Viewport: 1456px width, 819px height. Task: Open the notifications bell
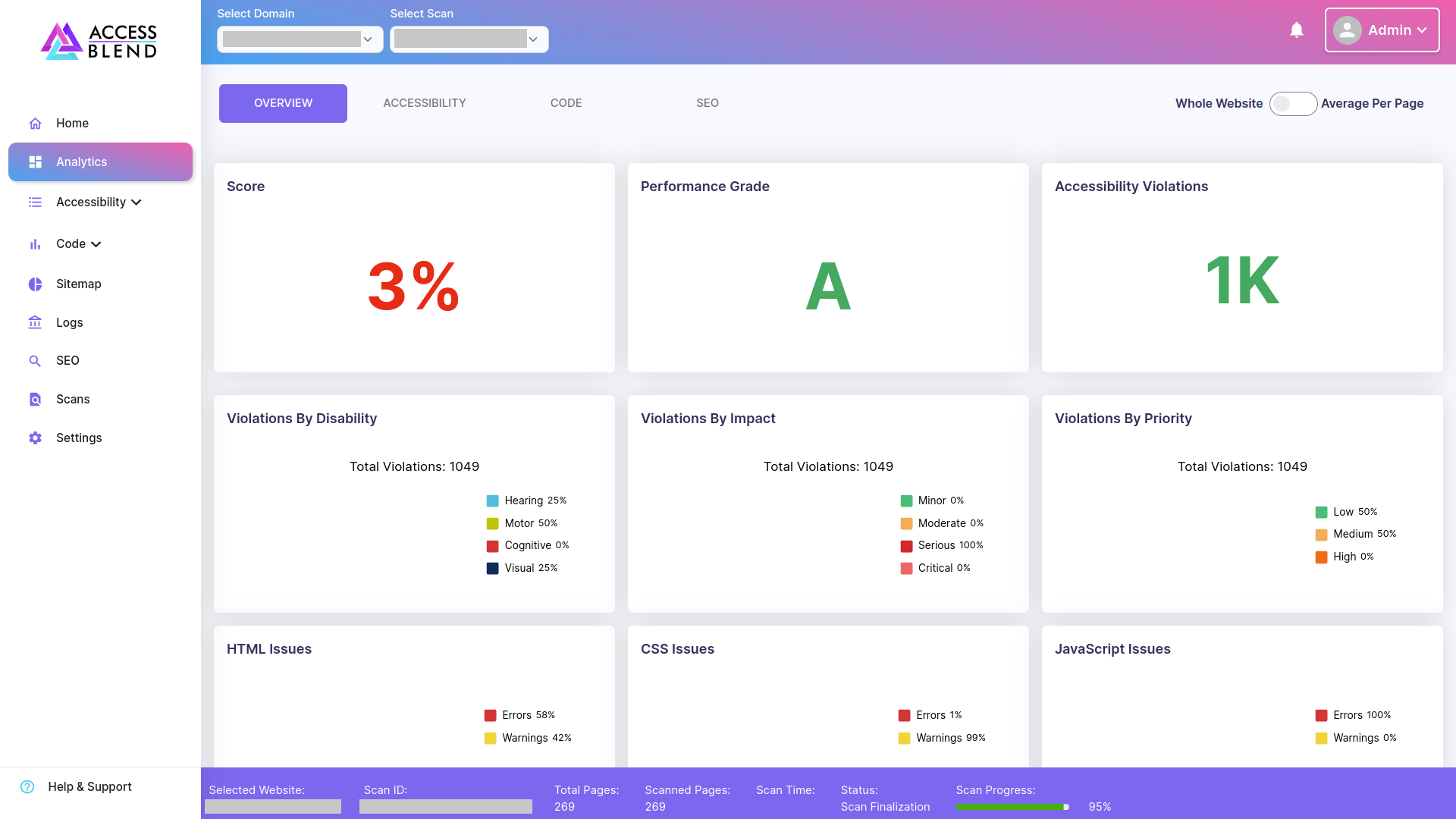click(1297, 30)
